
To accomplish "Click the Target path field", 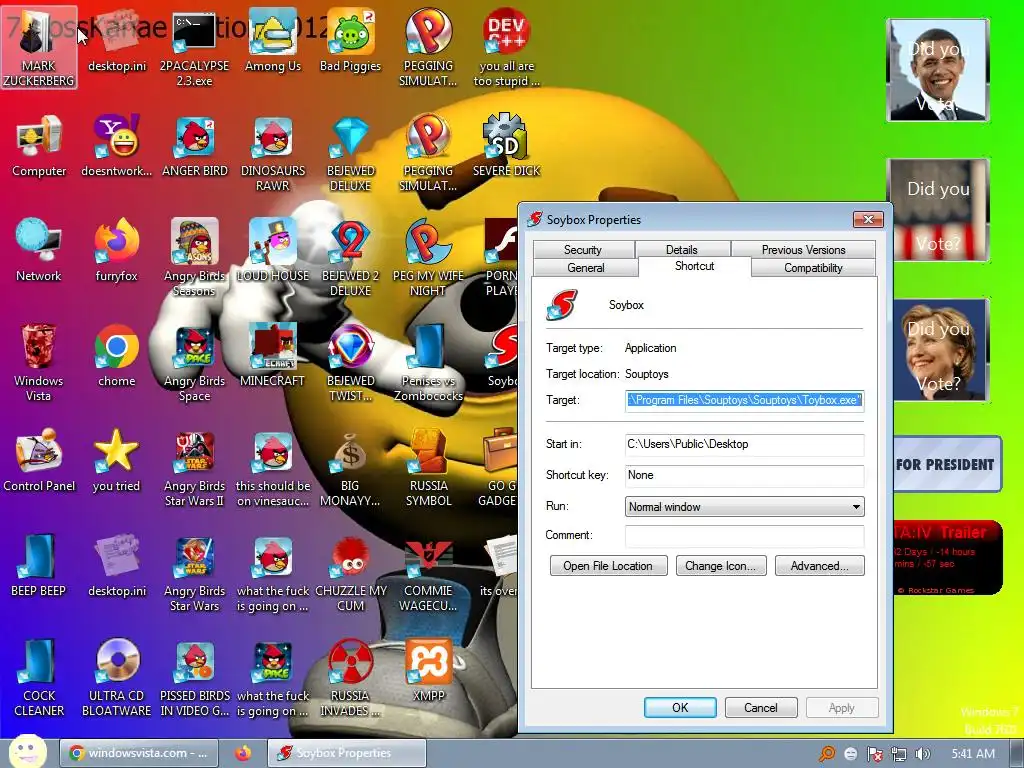I will 744,400.
